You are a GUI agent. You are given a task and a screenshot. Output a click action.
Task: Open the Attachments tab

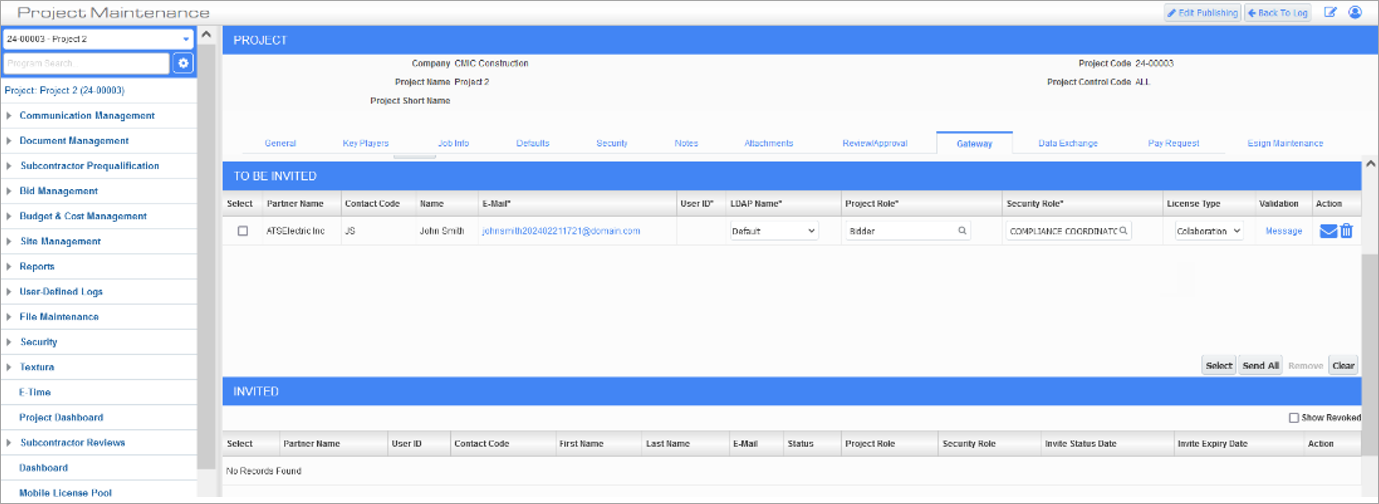coord(768,143)
